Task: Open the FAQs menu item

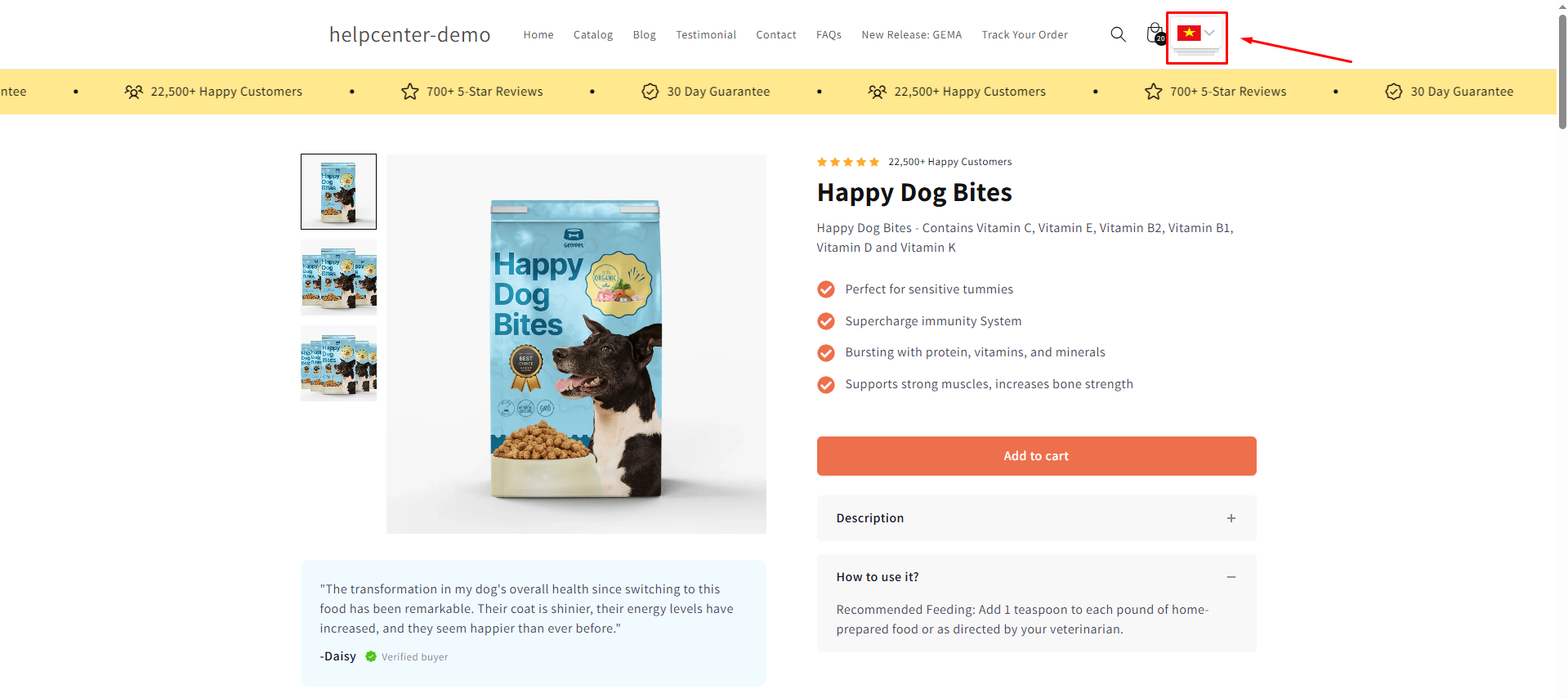Action: 829,34
